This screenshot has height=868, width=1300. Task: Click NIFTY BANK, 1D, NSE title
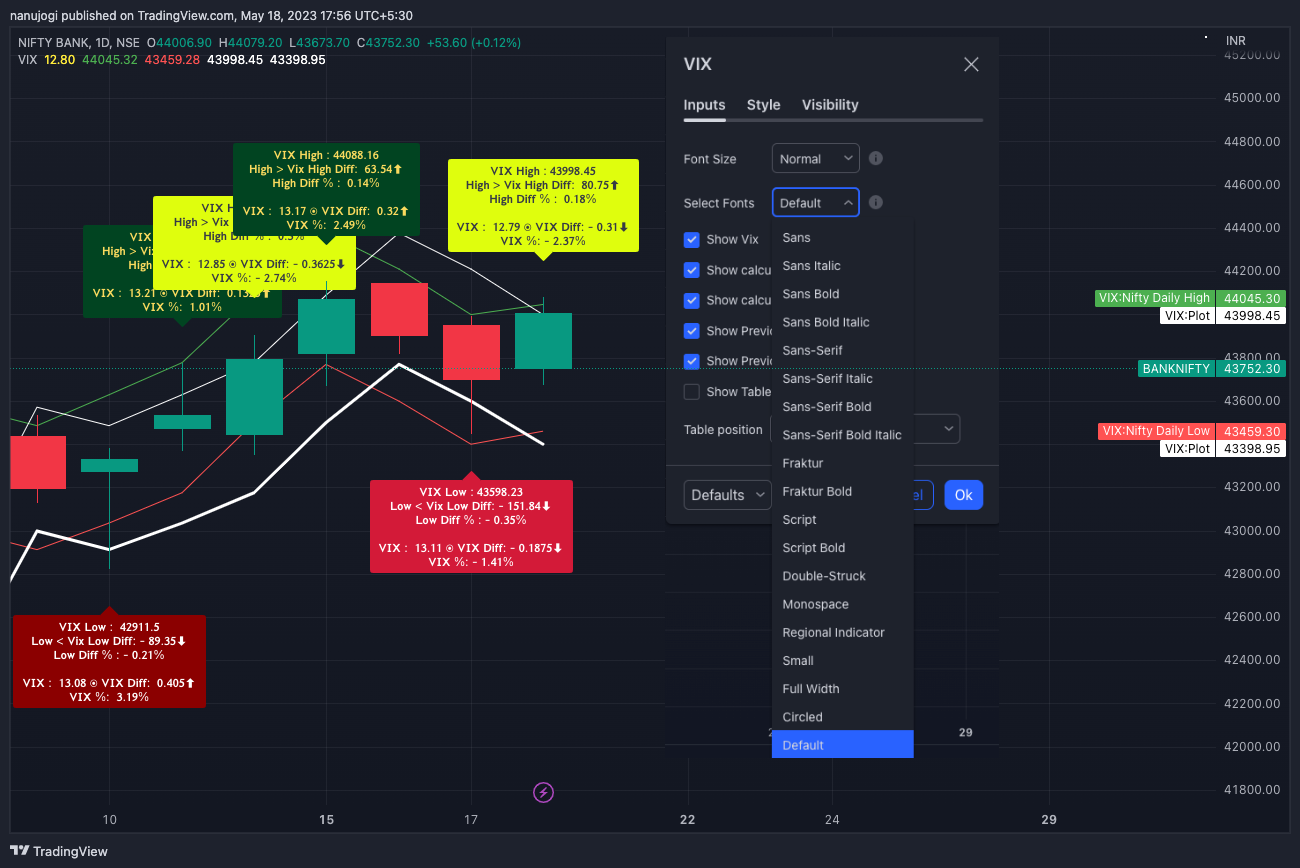(x=79, y=43)
